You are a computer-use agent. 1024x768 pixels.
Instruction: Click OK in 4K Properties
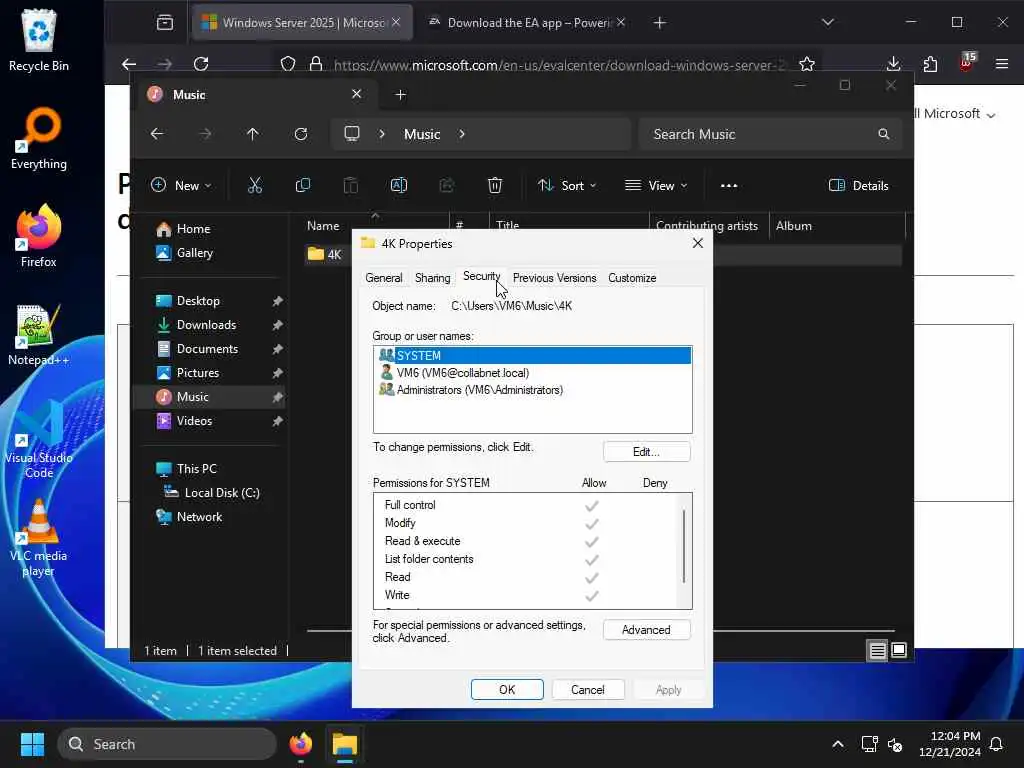point(507,690)
